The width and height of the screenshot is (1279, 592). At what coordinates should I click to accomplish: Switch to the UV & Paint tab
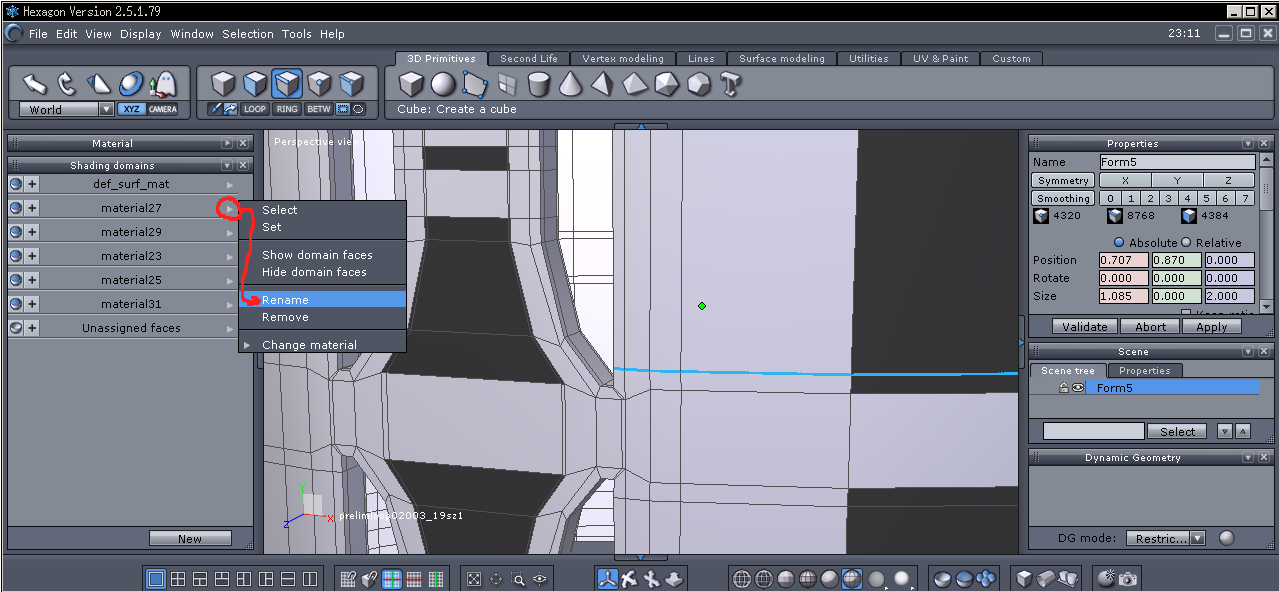tap(940, 58)
